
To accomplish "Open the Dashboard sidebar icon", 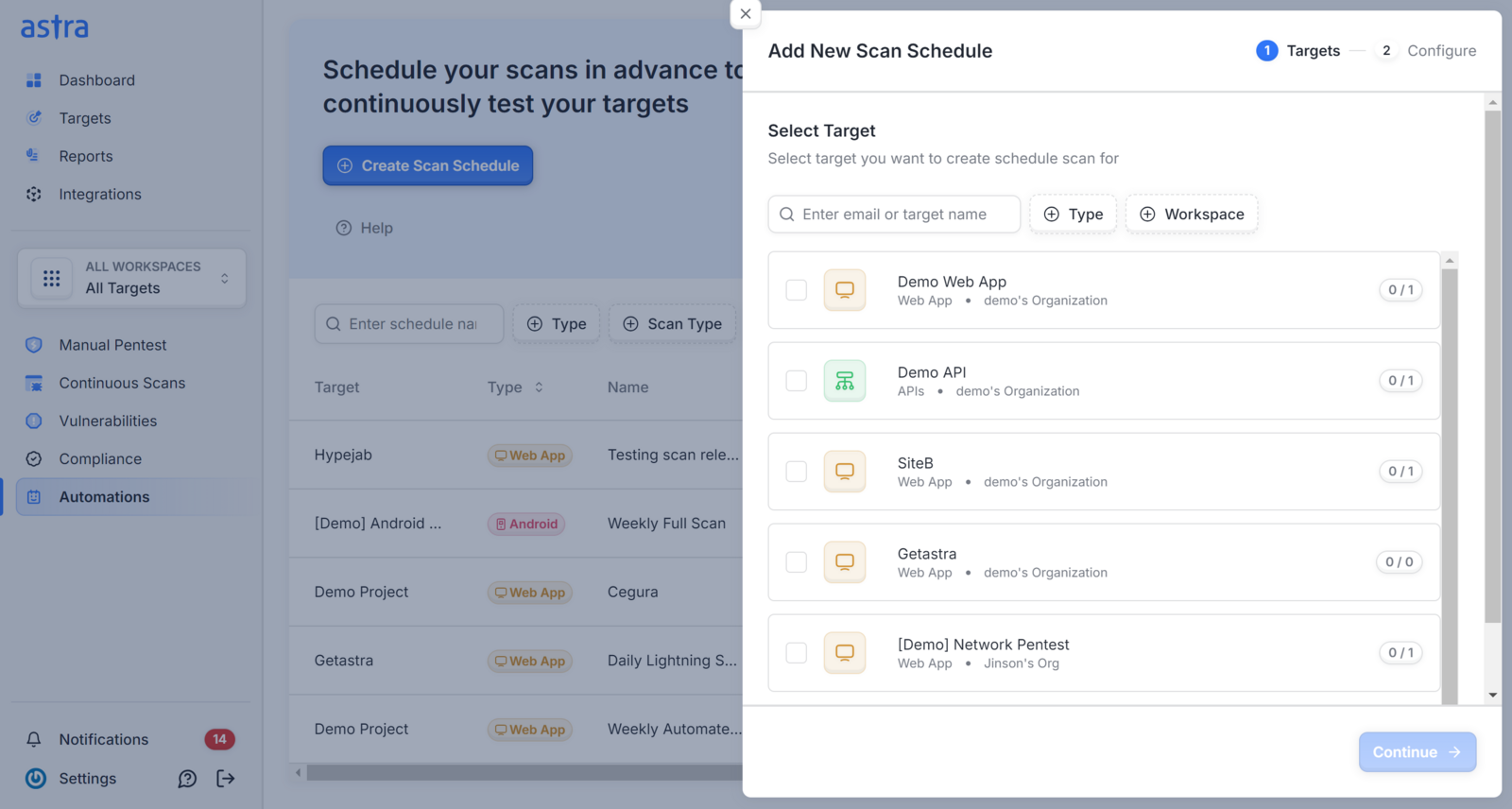I will pyautogui.click(x=34, y=80).
